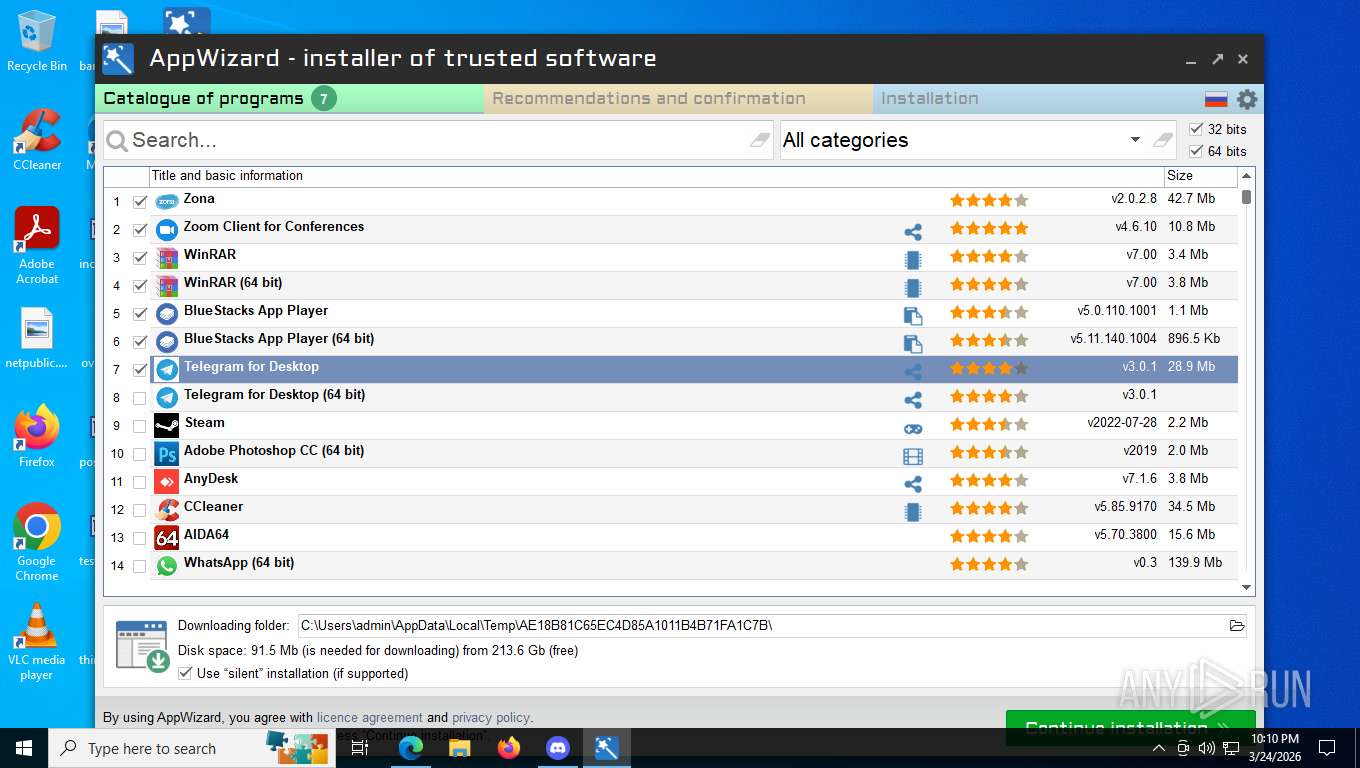Image resolution: width=1360 pixels, height=768 pixels.
Task: Click the Windows Start button
Action: point(24,747)
